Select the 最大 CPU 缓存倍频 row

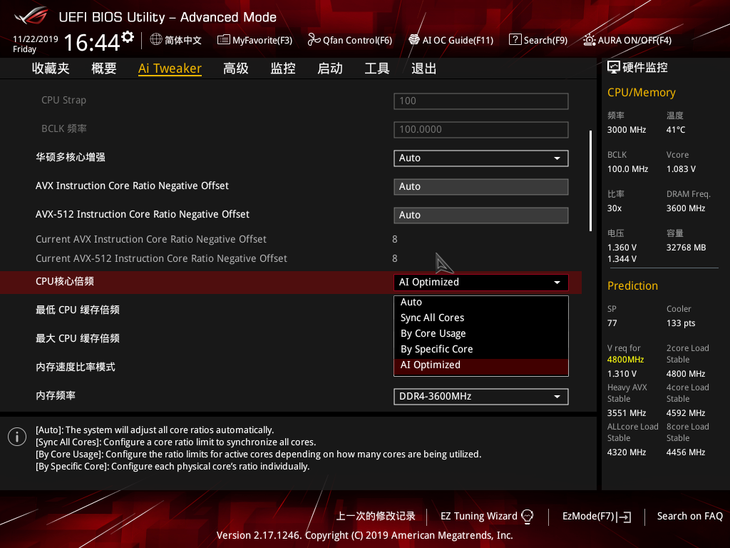(77, 338)
